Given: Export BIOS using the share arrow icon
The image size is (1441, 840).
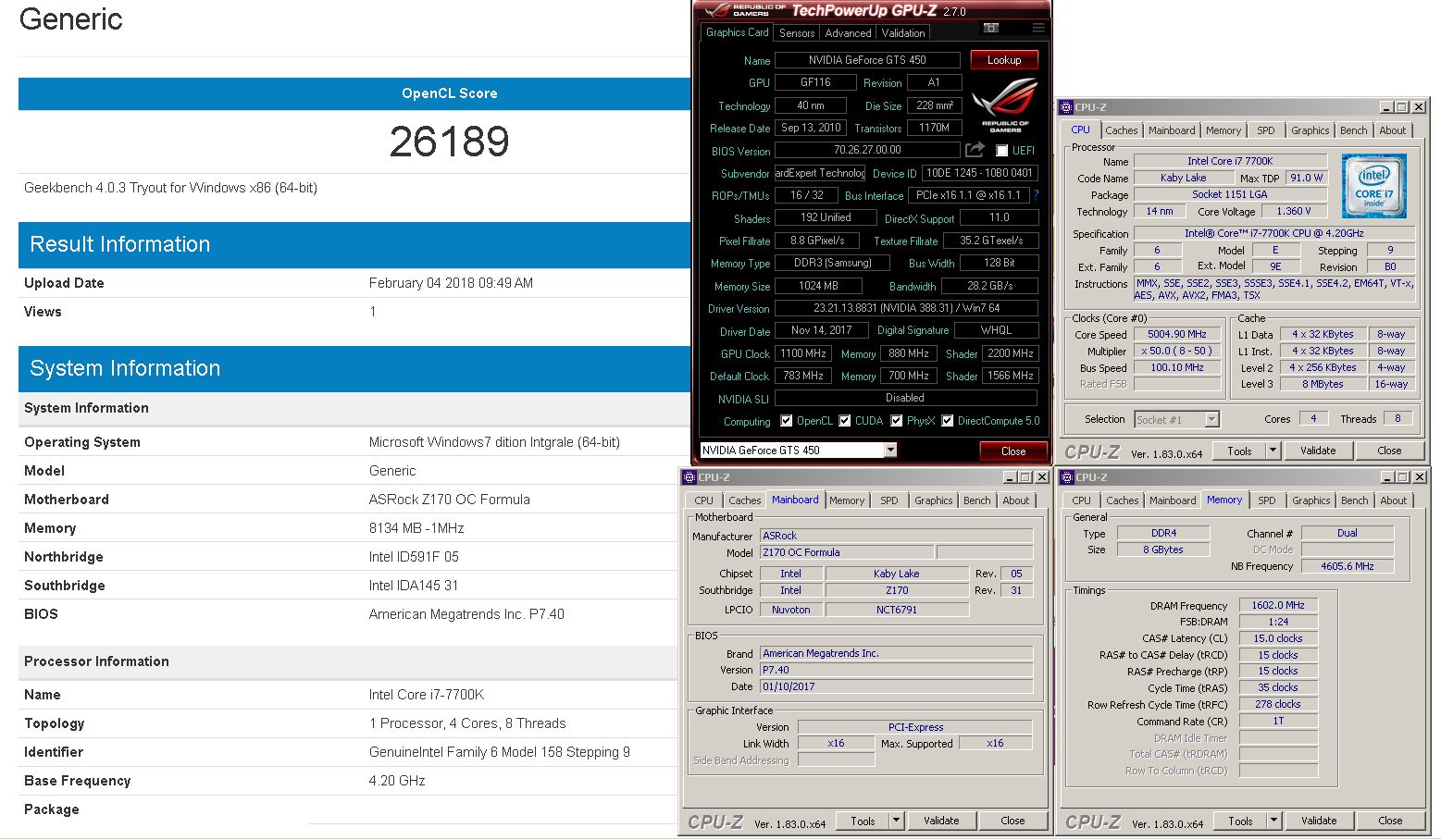Looking at the screenshot, I should [x=975, y=150].
